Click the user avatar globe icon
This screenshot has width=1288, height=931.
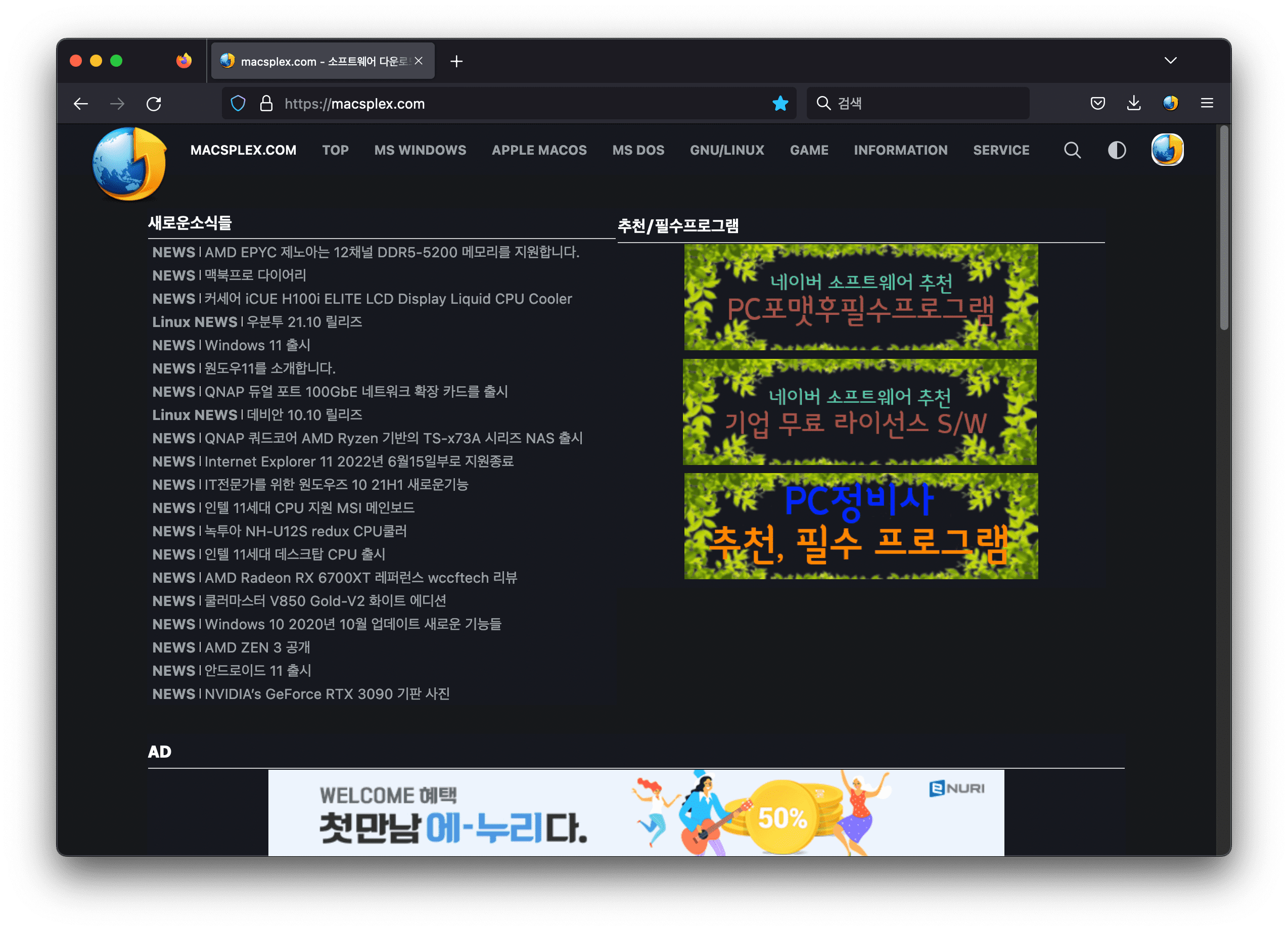coord(1168,151)
